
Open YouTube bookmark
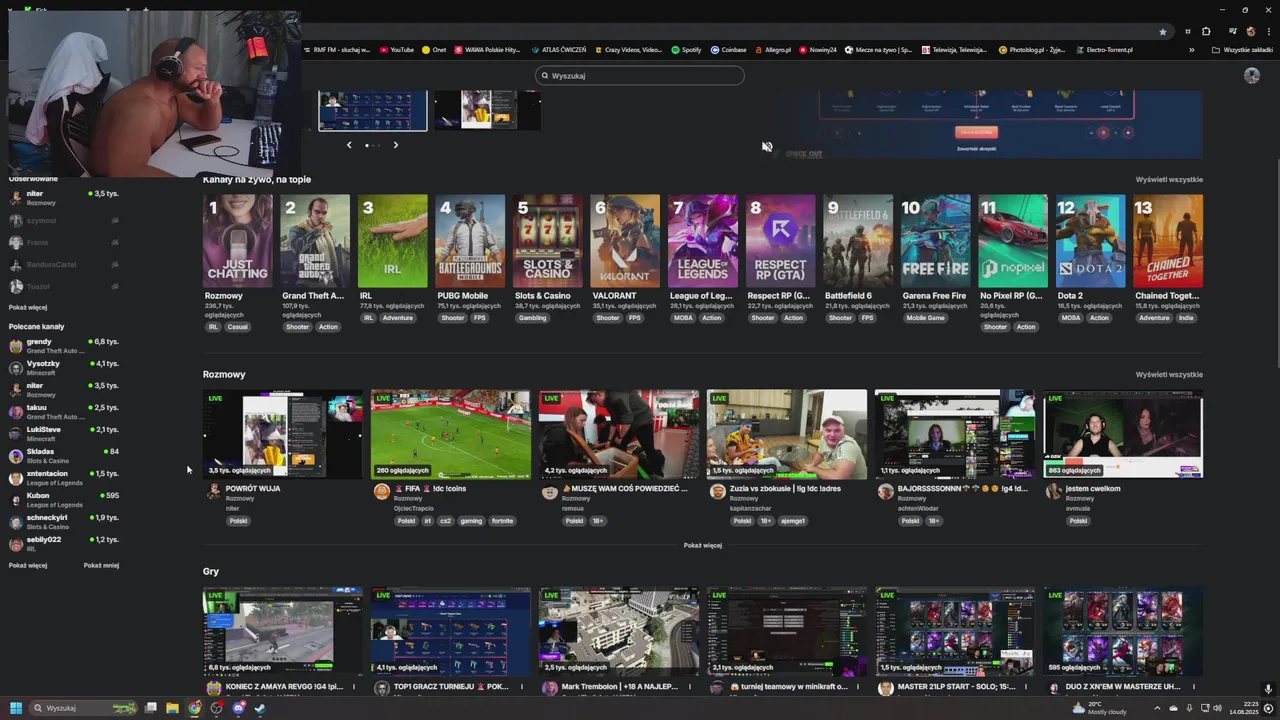[397, 49]
